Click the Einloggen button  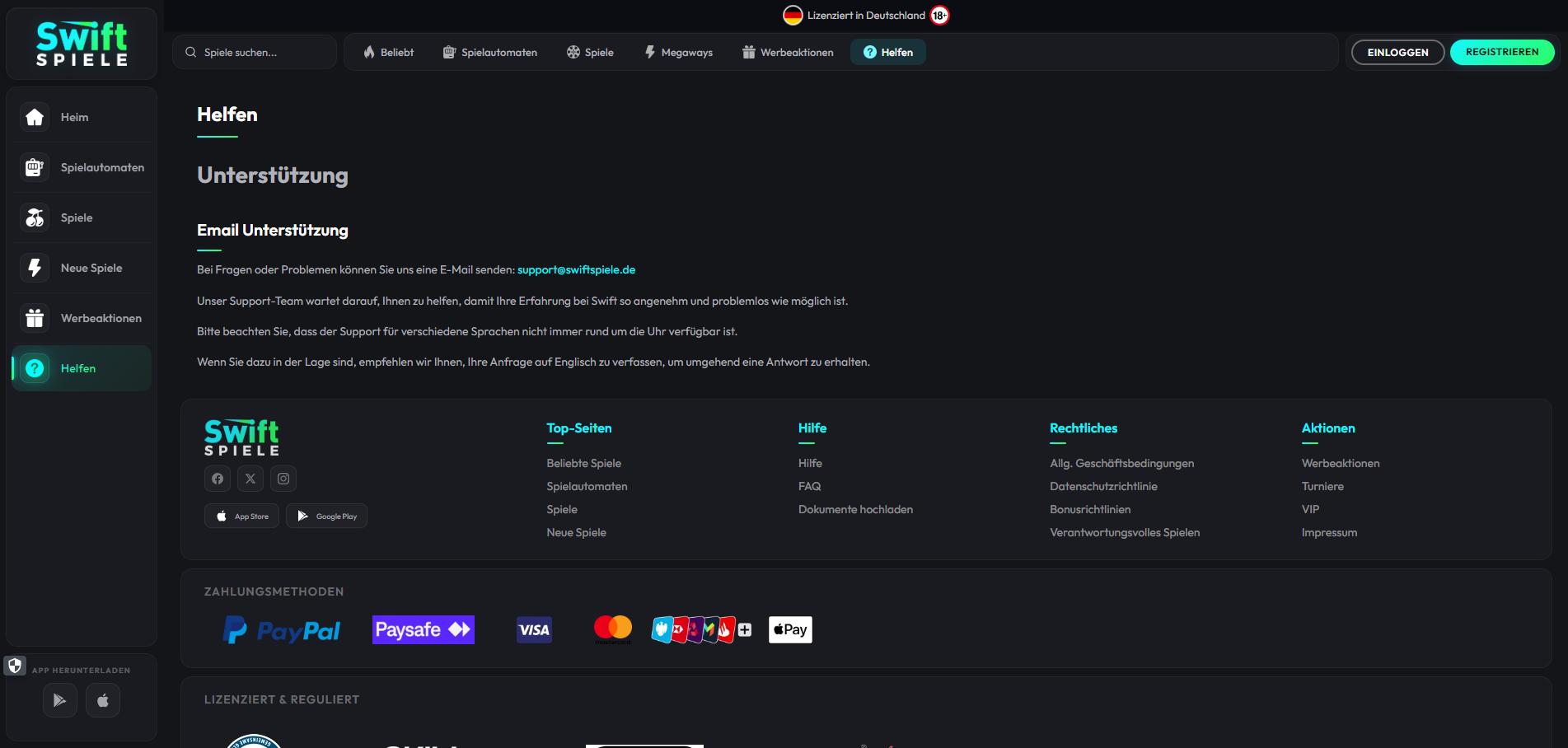(1397, 52)
